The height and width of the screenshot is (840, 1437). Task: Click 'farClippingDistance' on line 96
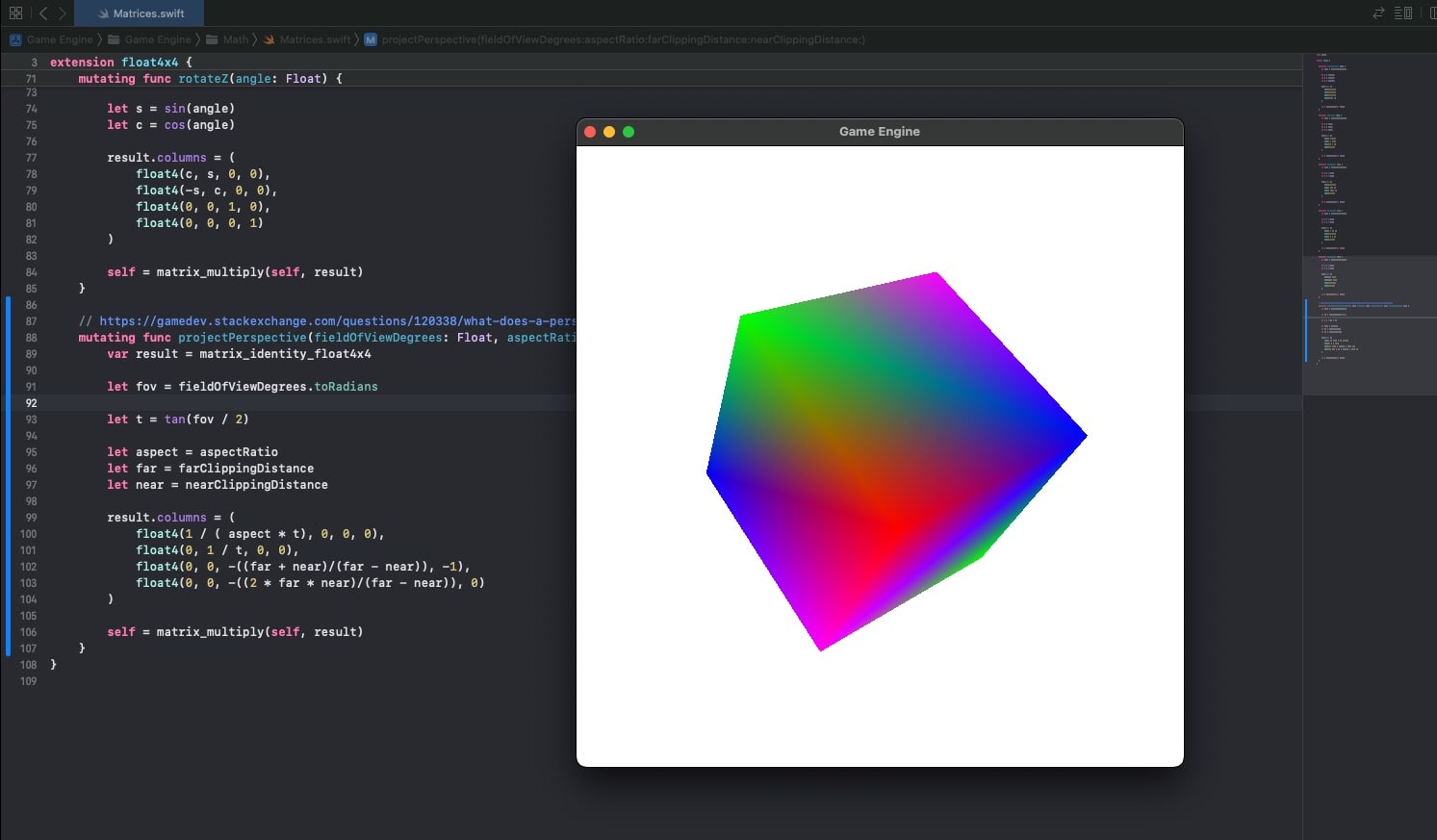click(246, 469)
